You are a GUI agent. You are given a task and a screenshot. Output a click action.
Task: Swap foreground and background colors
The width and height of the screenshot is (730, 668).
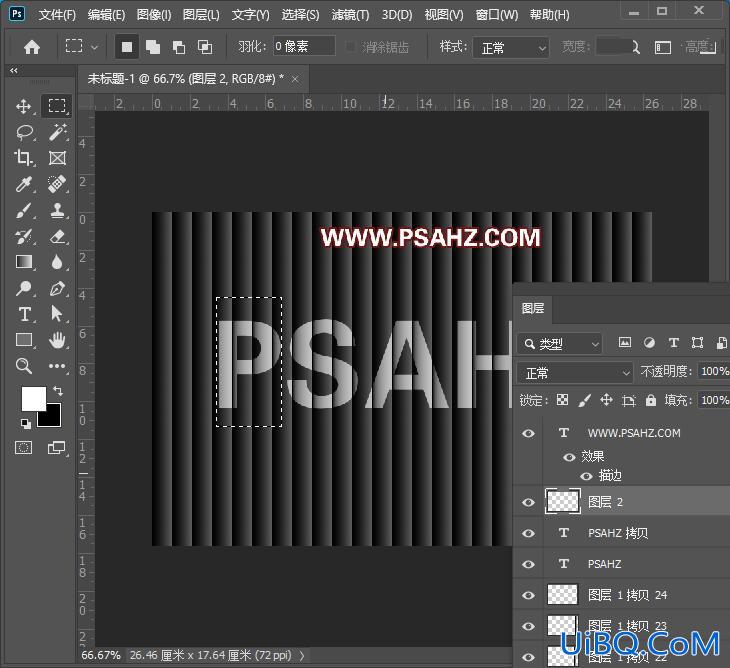click(58, 391)
